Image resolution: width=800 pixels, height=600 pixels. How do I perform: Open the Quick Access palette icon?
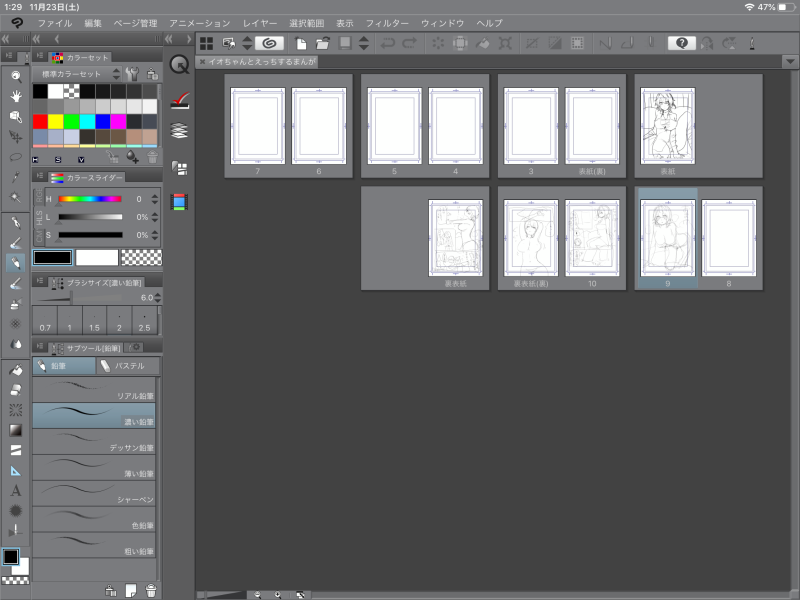tap(179, 65)
